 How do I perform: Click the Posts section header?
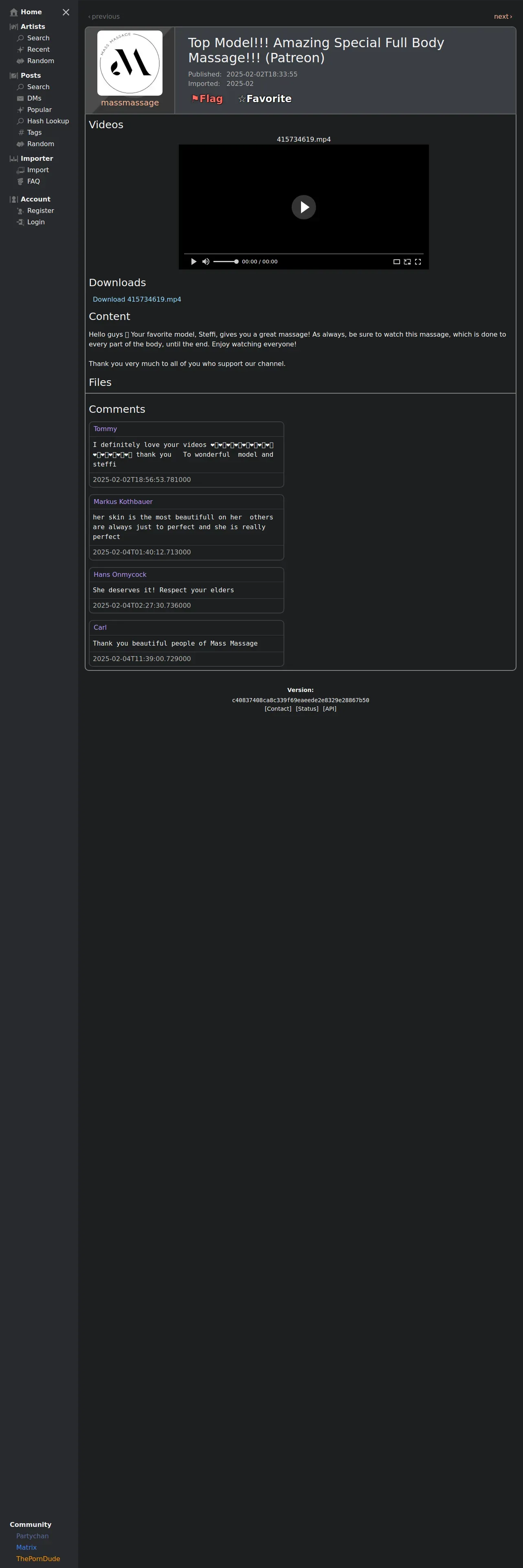[26, 75]
